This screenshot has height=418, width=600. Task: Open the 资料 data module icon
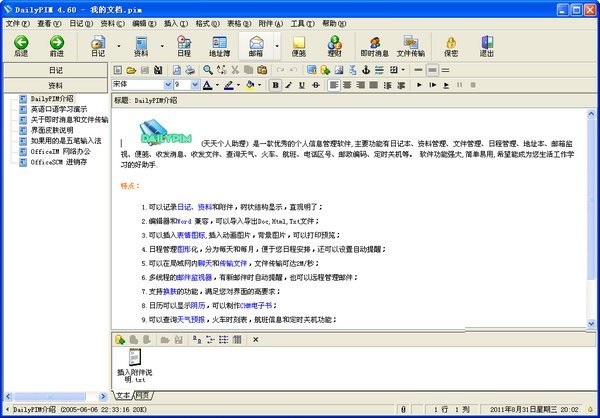tap(141, 46)
